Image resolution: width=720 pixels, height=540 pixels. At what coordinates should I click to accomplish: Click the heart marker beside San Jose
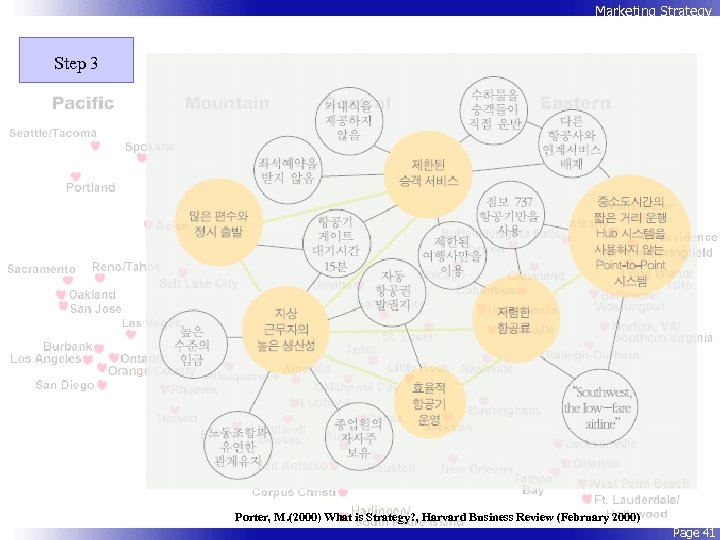(x=63, y=306)
